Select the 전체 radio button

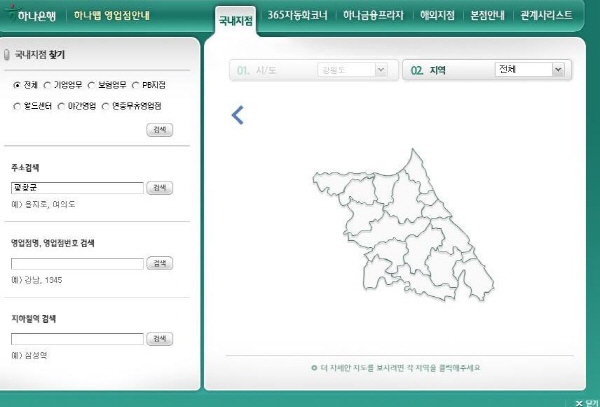click(x=17, y=86)
